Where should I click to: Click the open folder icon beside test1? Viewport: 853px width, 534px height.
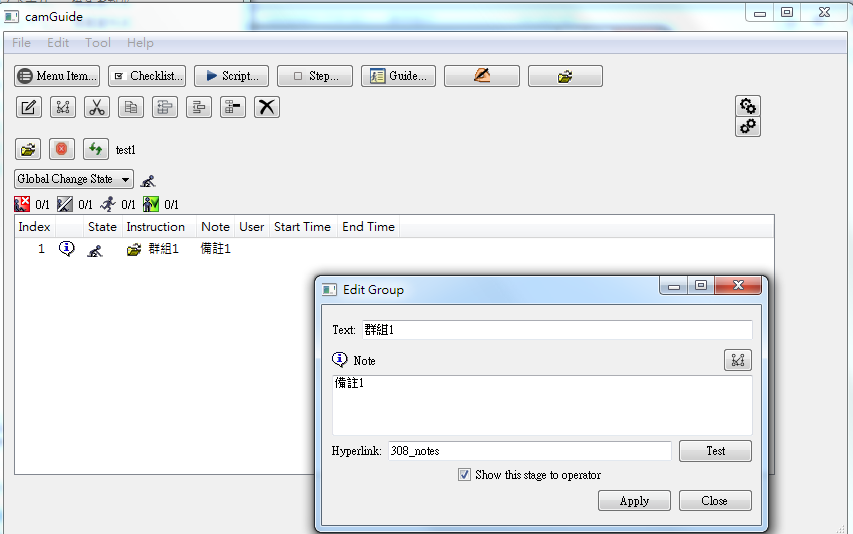click(28, 149)
